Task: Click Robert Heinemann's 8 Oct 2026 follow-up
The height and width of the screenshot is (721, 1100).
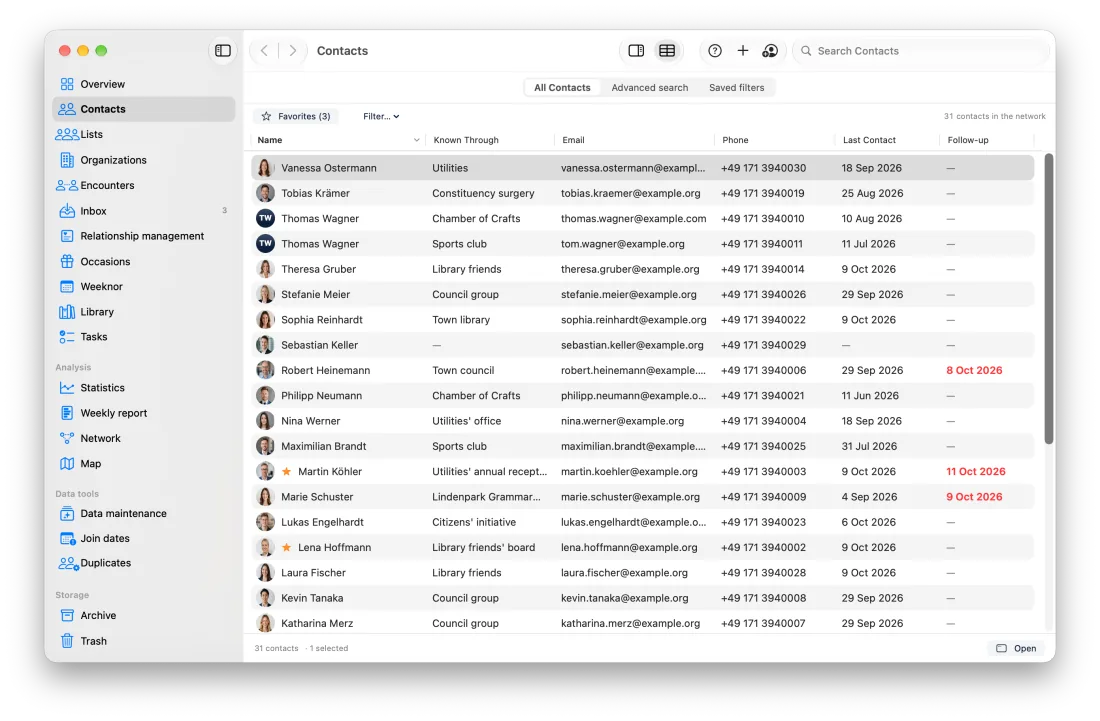Action: 974,370
